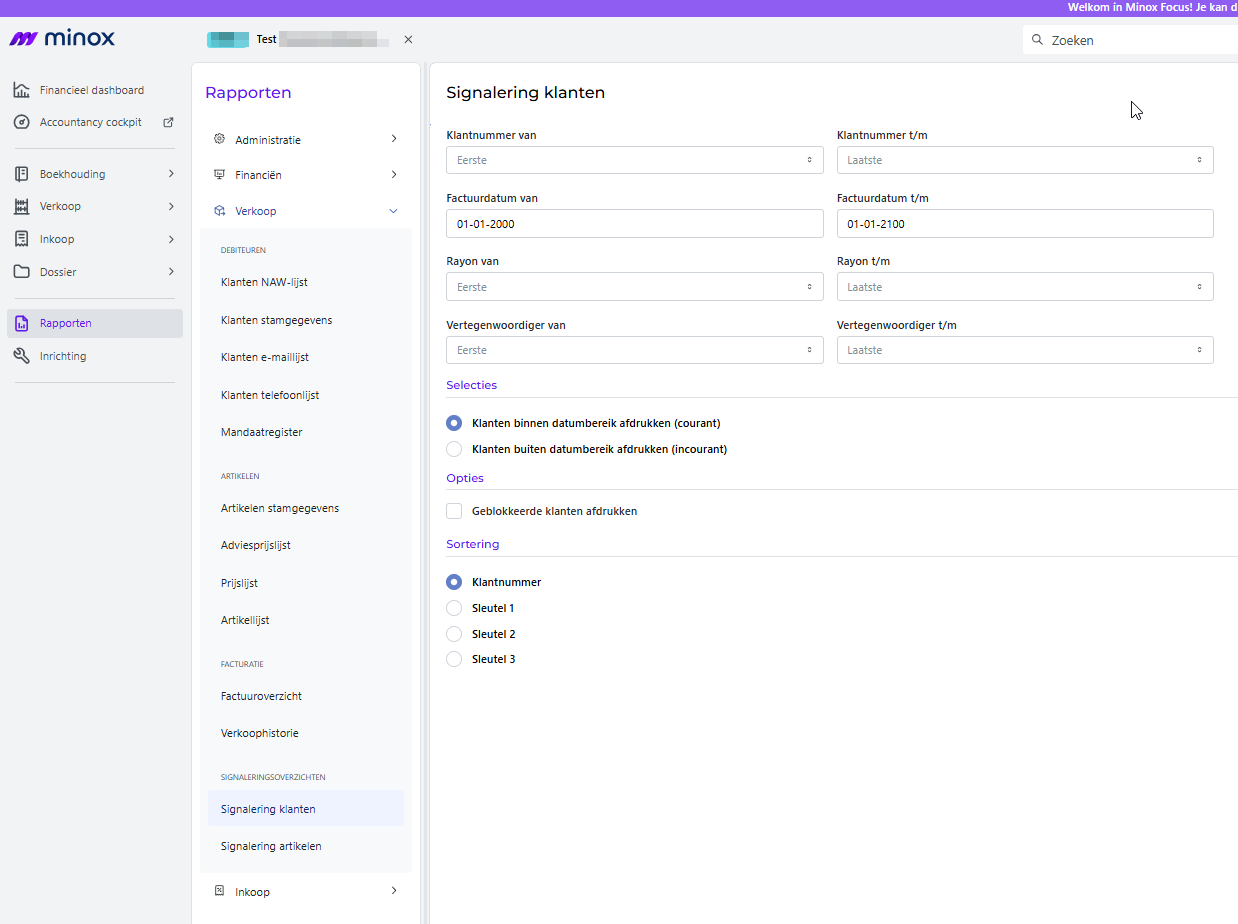The width and height of the screenshot is (1238, 924).
Task: Select Klanten binnen datumbereik afdrukken (courant)
Action: coord(454,423)
